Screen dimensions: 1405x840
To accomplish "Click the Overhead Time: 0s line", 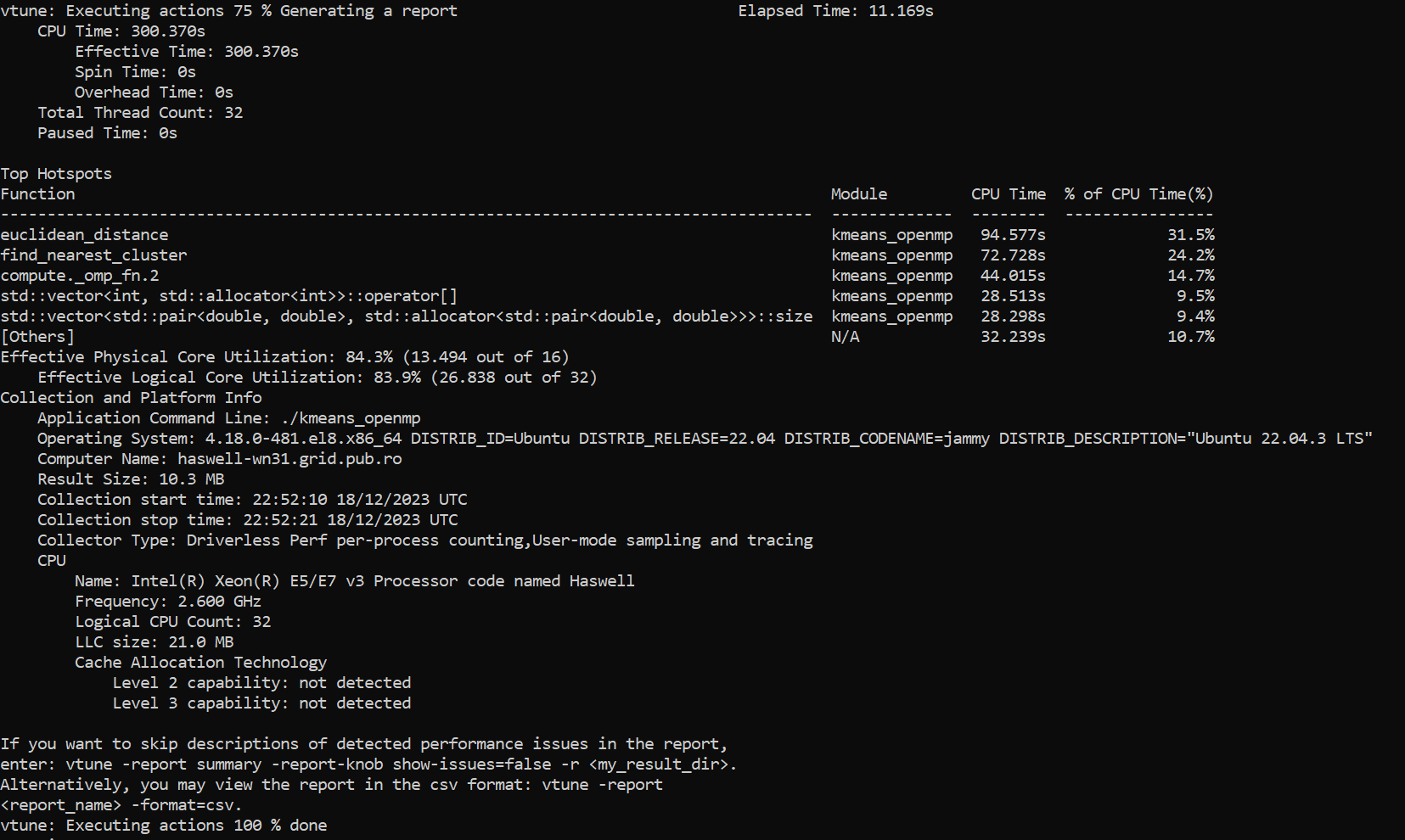I will click(154, 92).
